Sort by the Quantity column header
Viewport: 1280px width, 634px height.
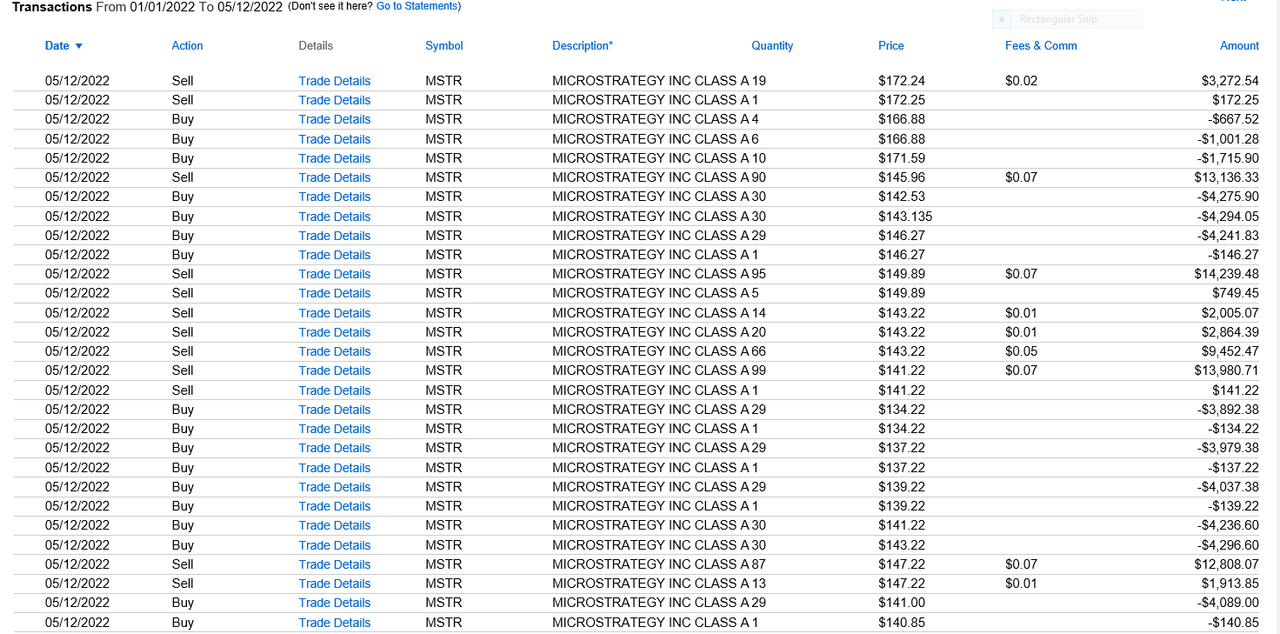tap(772, 46)
